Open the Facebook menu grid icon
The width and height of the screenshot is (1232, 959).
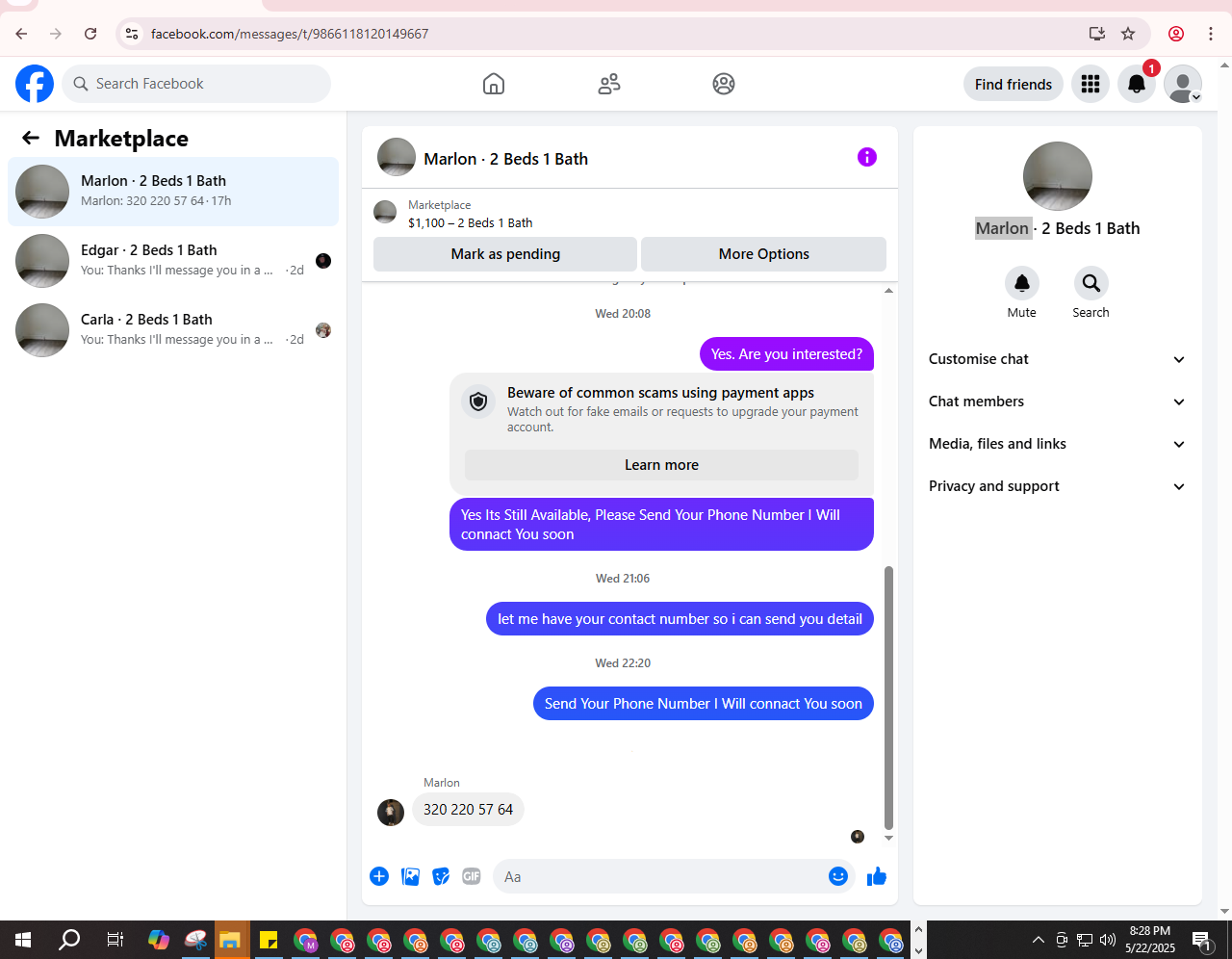(x=1091, y=84)
